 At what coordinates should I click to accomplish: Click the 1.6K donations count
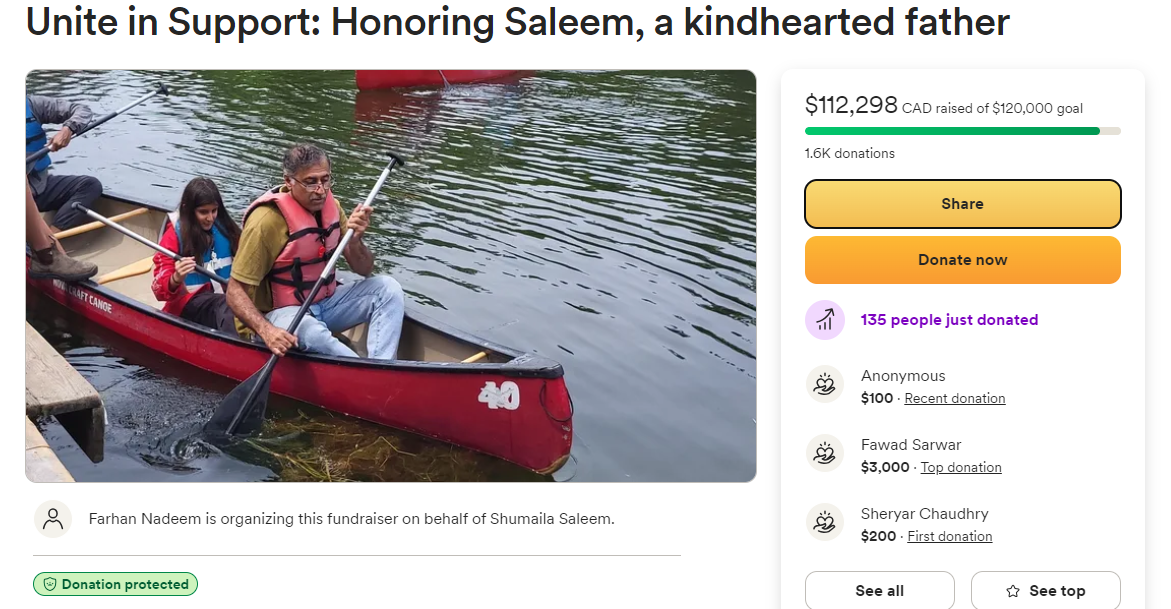click(849, 153)
